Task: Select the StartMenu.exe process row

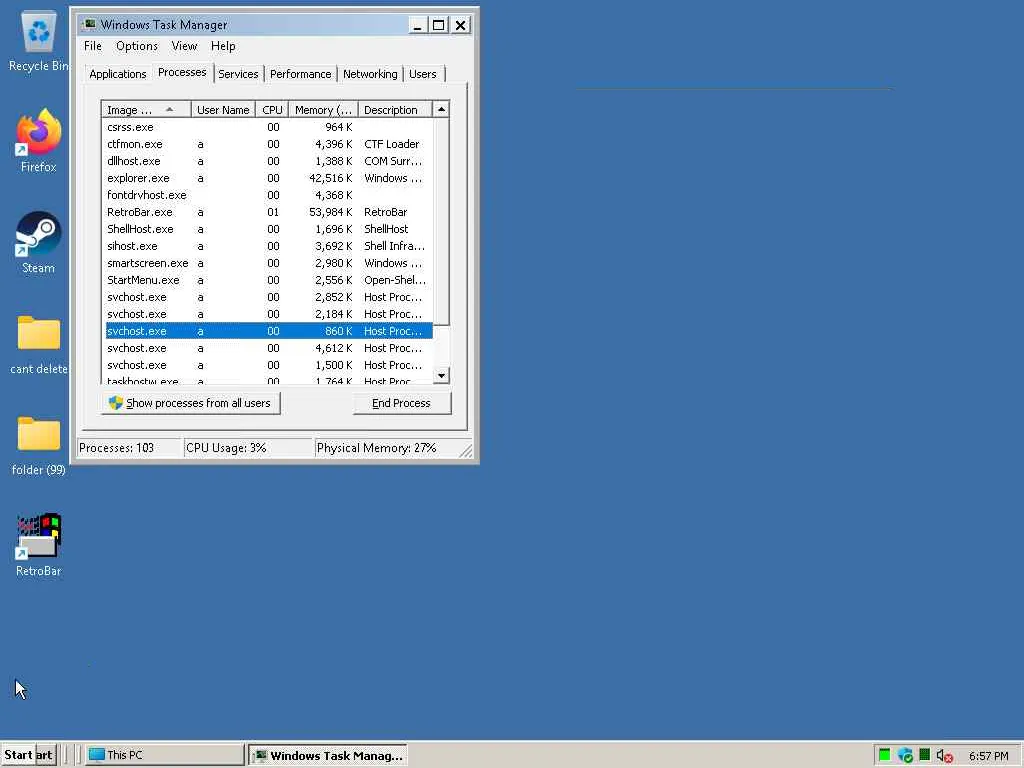Action: click(268, 280)
